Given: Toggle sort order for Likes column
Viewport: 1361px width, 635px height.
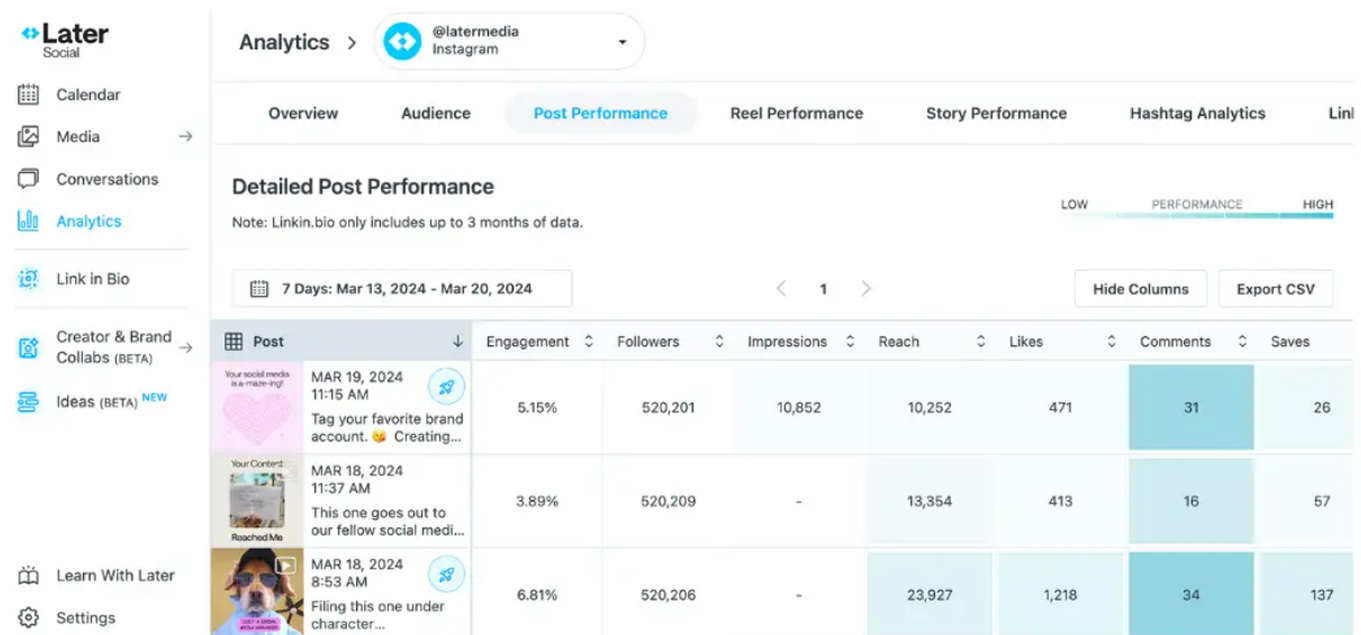Looking at the screenshot, I should click(1111, 342).
